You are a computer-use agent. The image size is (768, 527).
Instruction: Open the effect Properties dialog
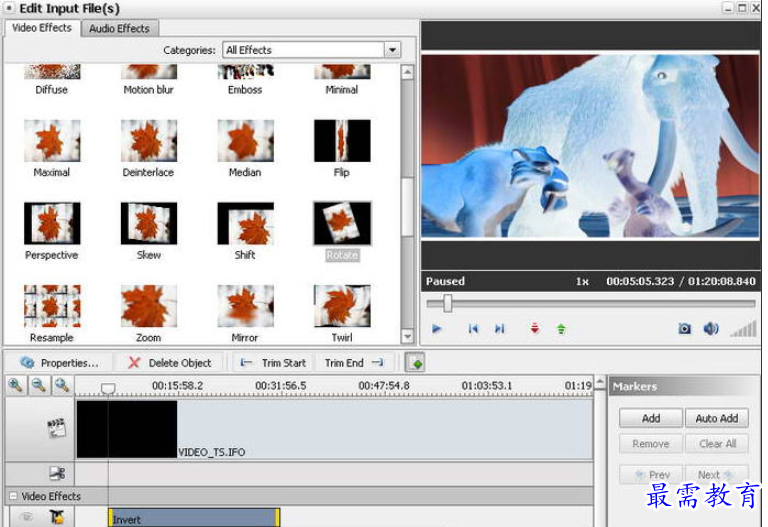click(x=59, y=363)
